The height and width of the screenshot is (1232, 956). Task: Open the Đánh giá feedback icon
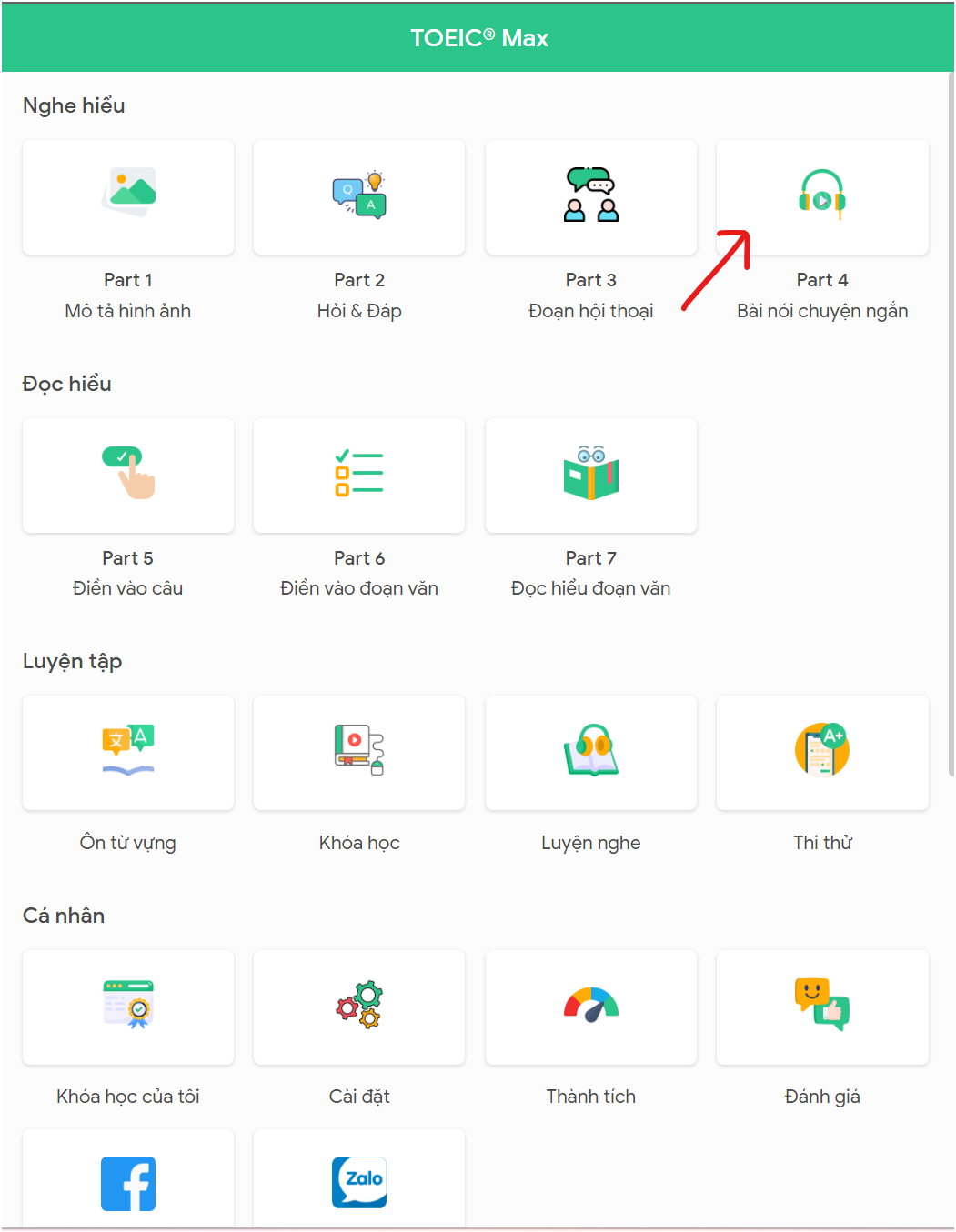822,1005
